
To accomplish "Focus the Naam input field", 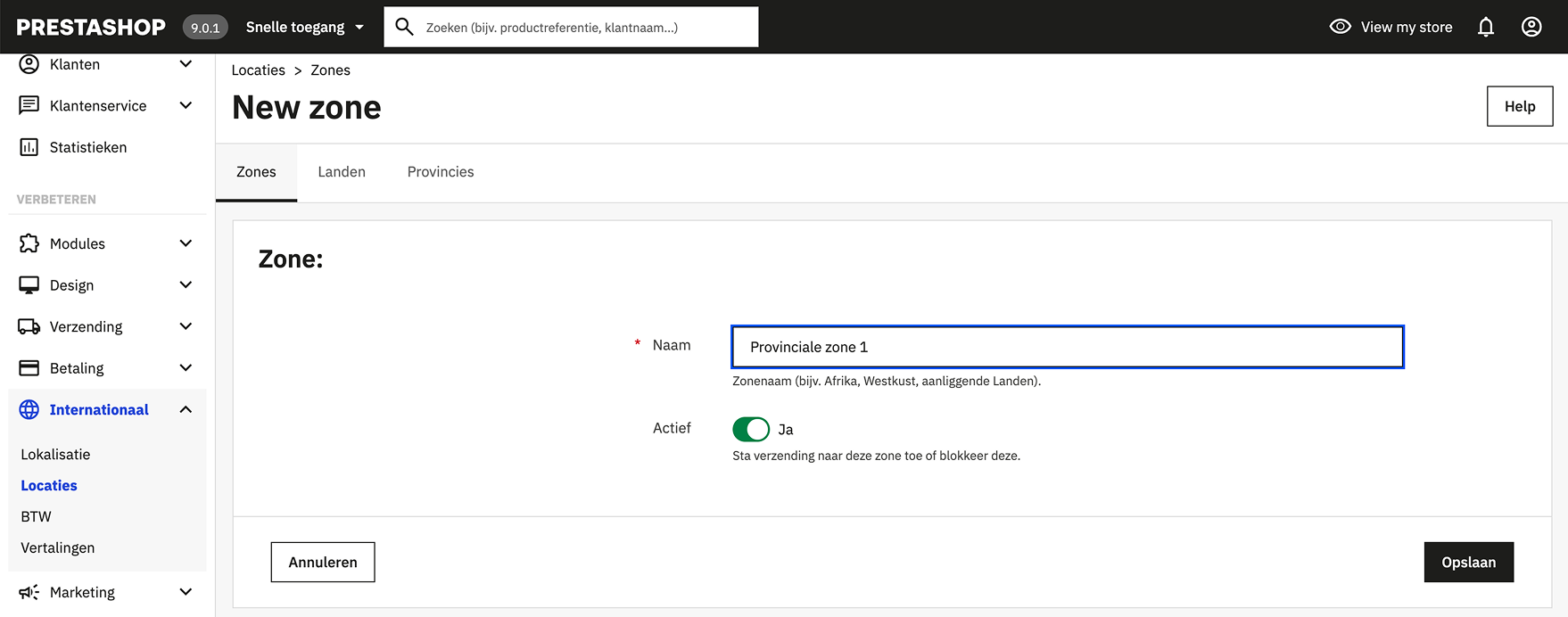I will click(1068, 347).
